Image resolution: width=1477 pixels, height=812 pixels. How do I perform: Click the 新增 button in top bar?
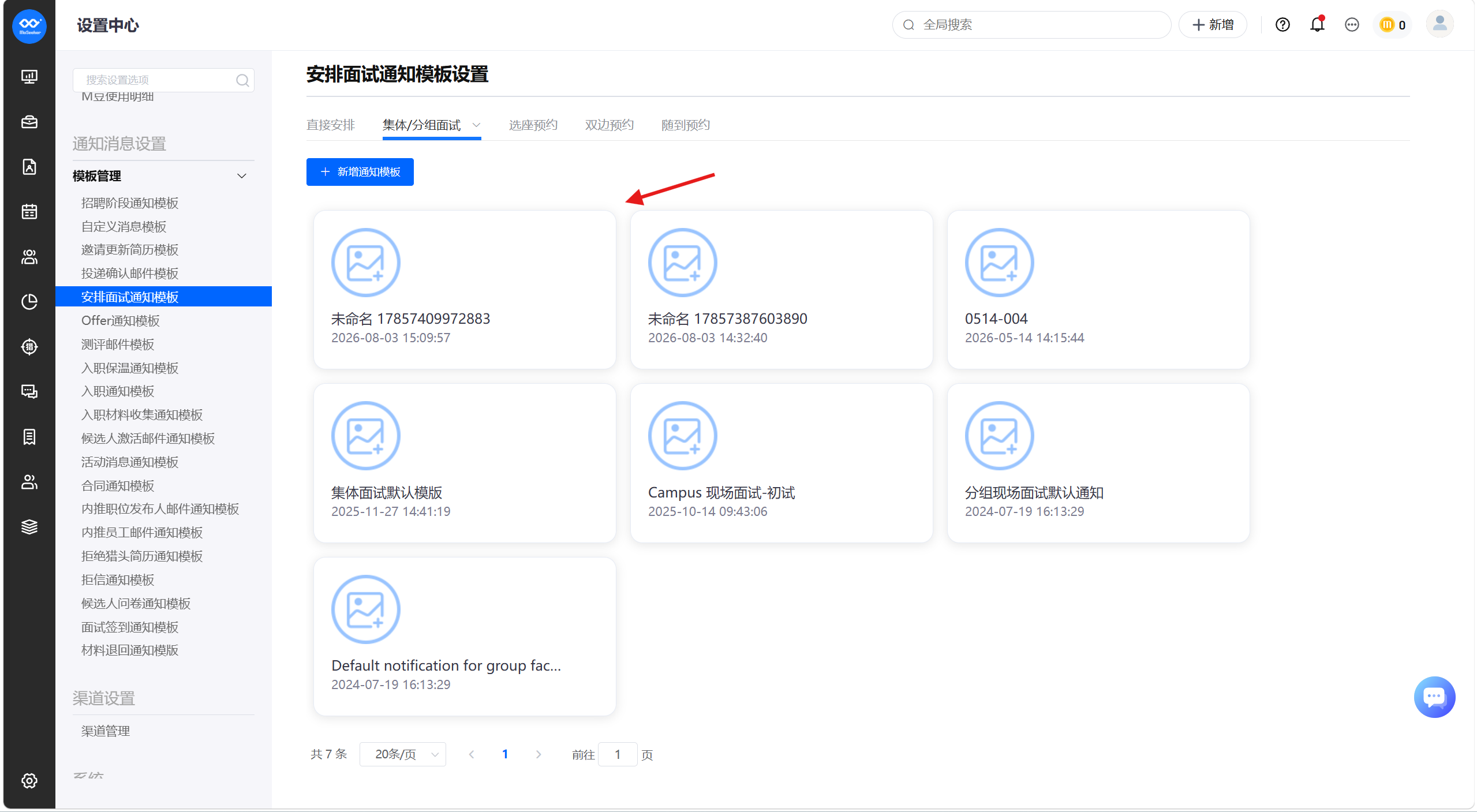tap(1213, 25)
